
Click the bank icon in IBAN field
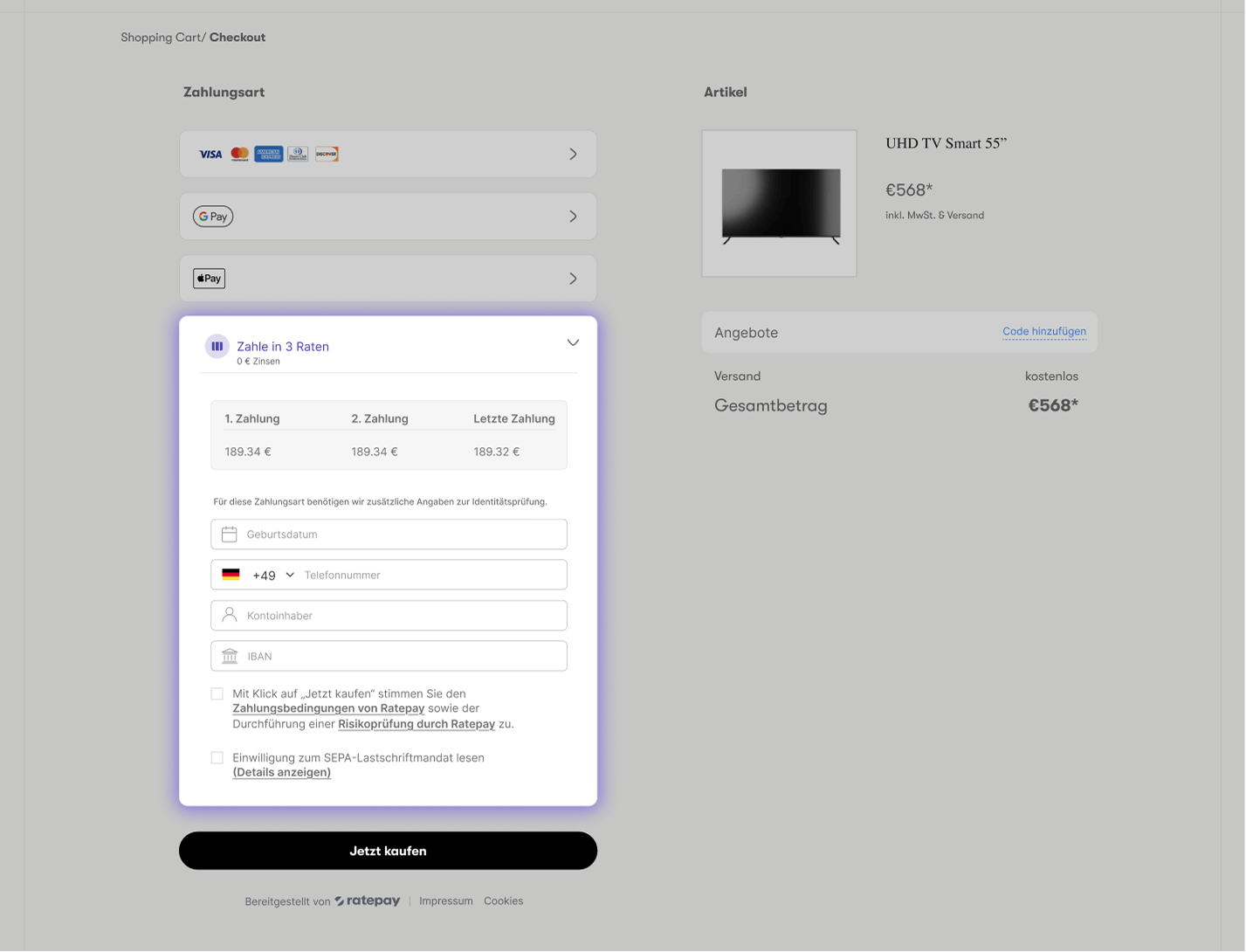click(230, 656)
